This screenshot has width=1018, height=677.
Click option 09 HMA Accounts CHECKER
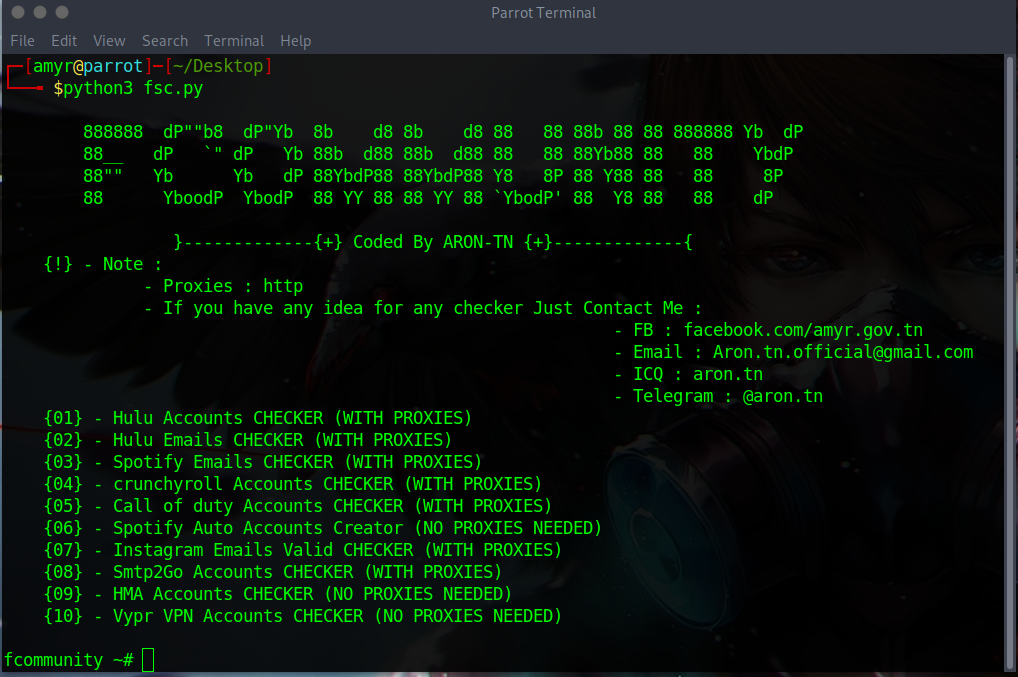278,595
